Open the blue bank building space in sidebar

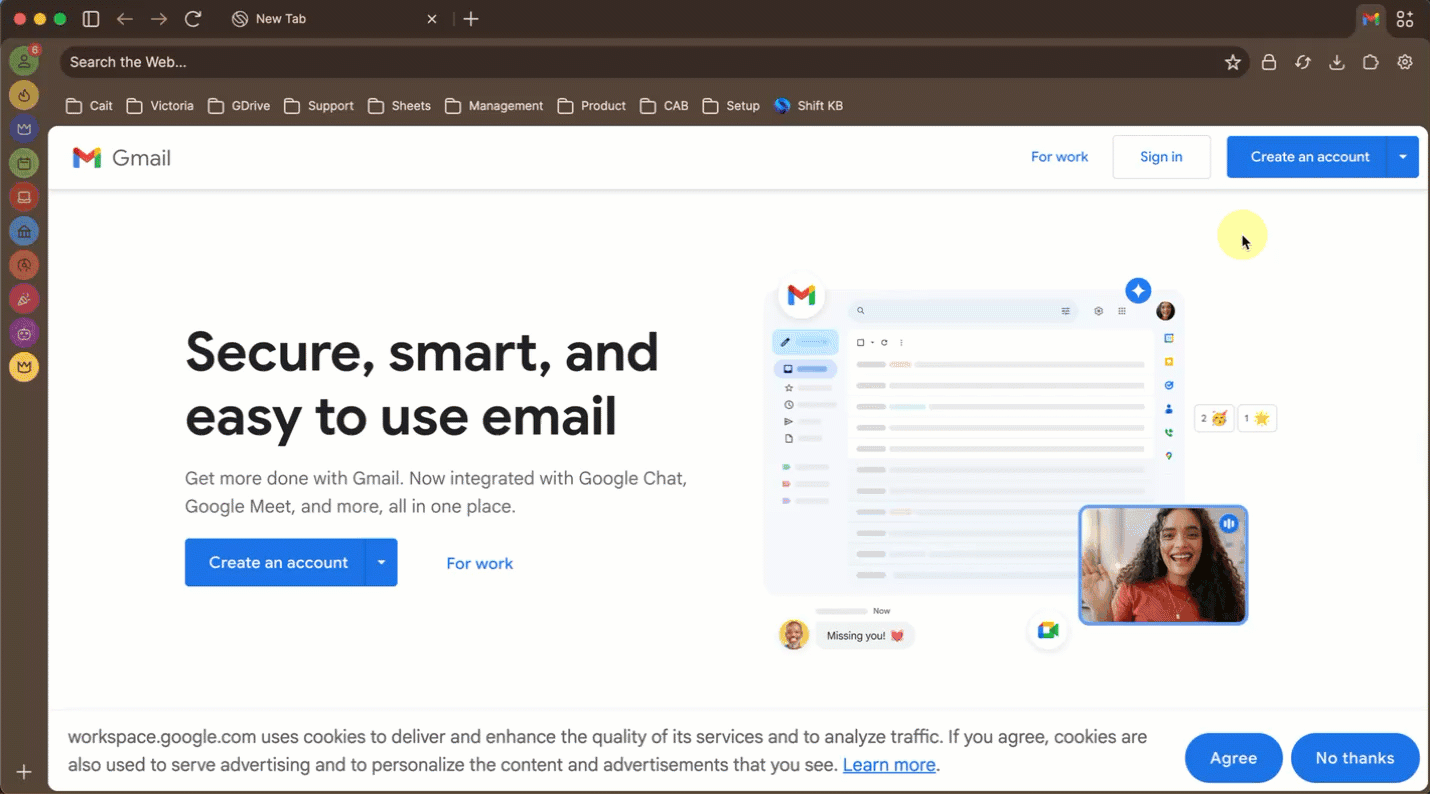click(x=24, y=231)
